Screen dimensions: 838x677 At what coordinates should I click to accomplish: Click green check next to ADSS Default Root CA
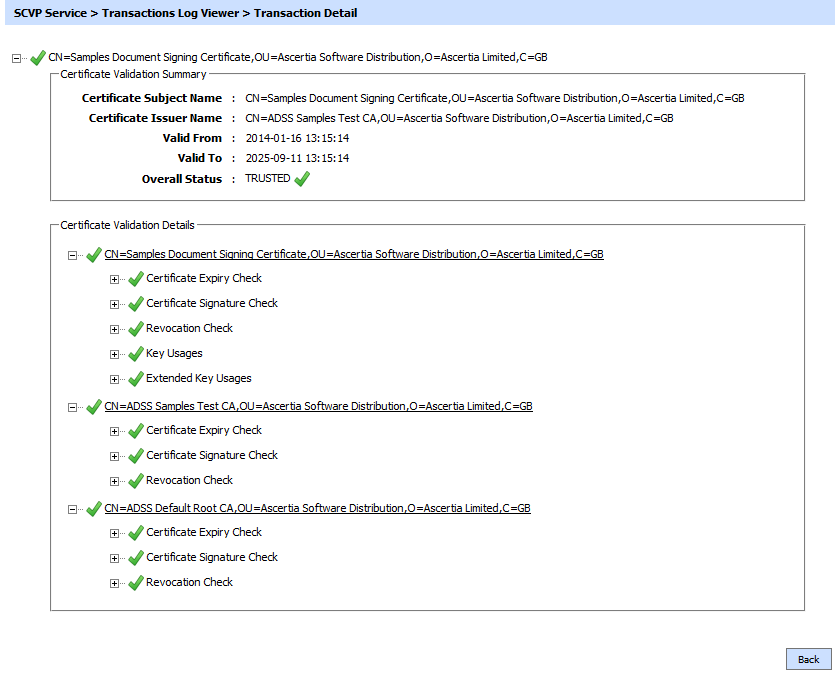(94, 509)
